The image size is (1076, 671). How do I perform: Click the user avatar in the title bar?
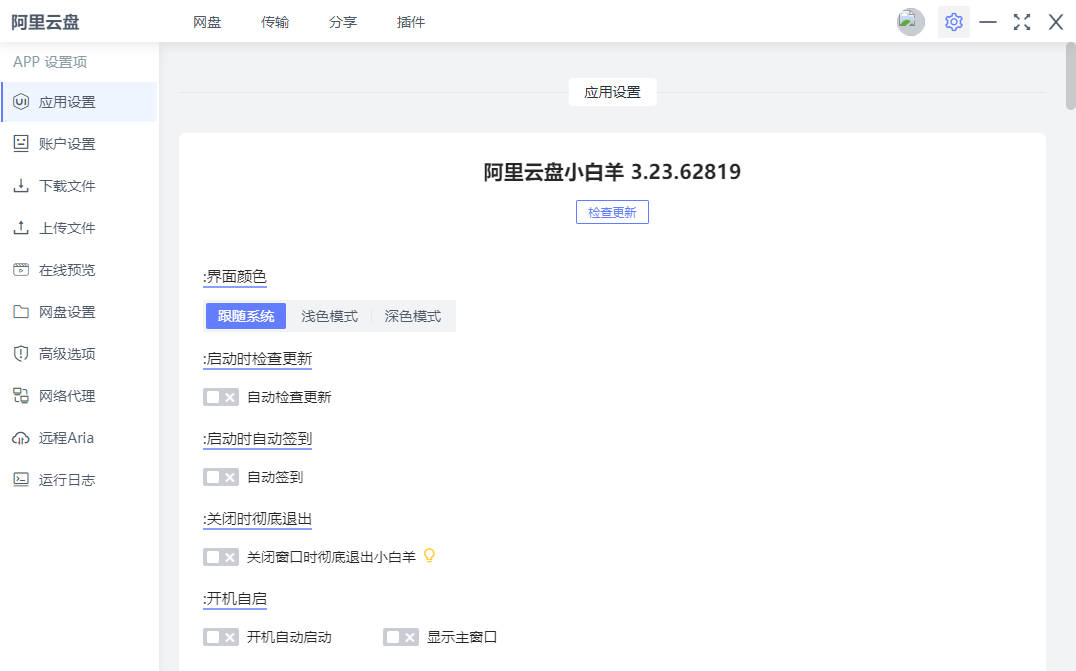click(909, 21)
